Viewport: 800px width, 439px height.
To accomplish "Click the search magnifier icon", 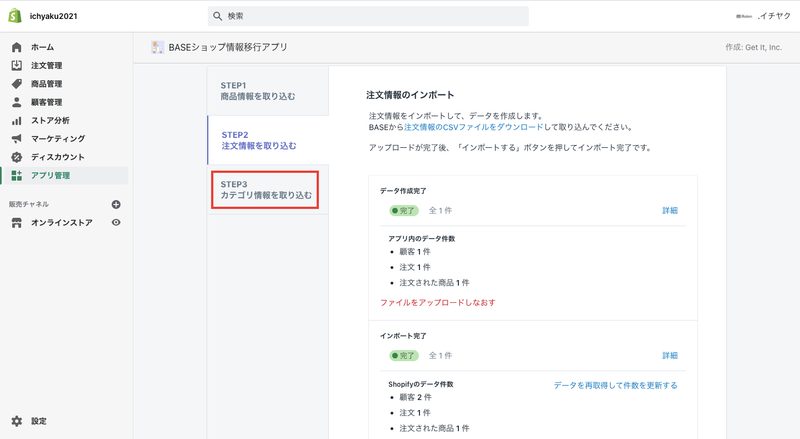I will [217, 16].
